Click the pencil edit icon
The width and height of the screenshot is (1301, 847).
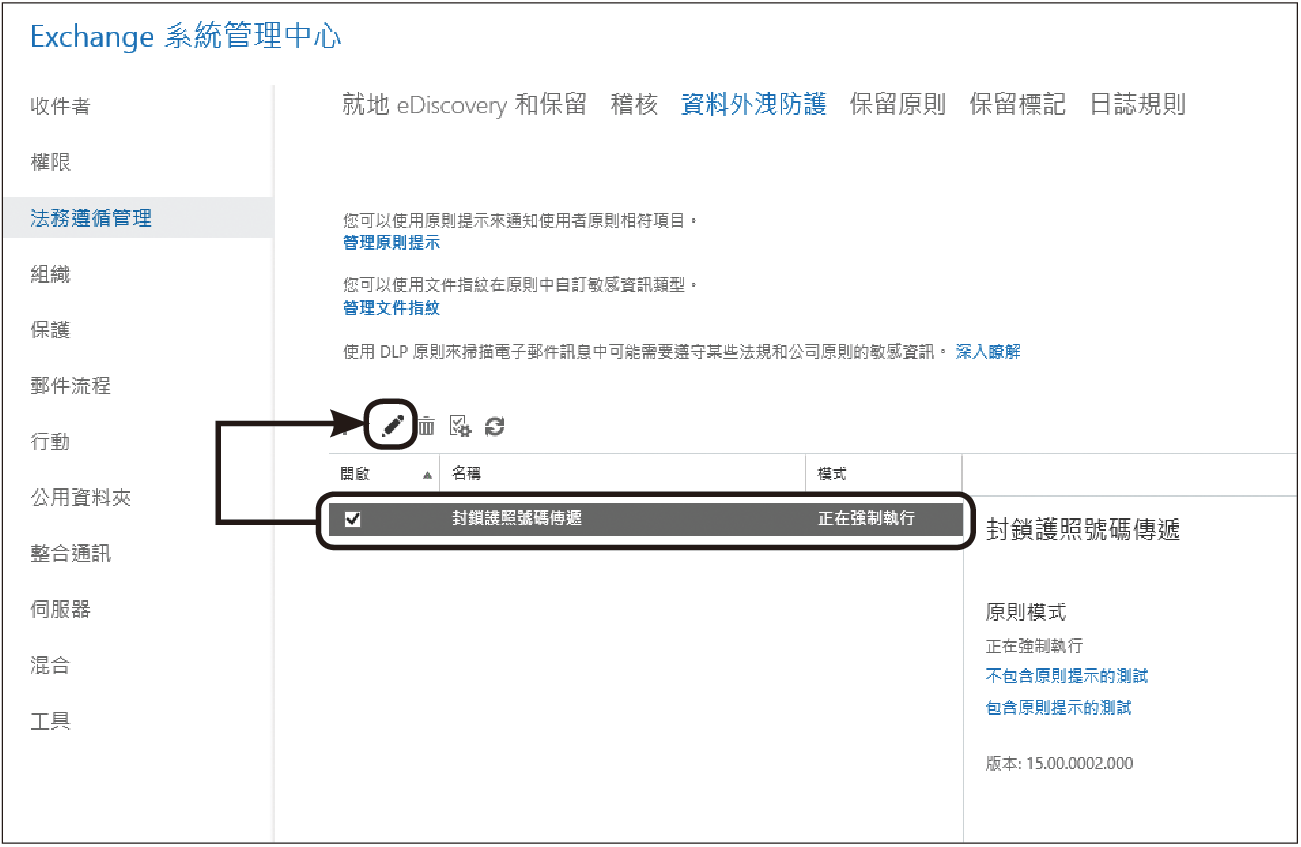[393, 427]
